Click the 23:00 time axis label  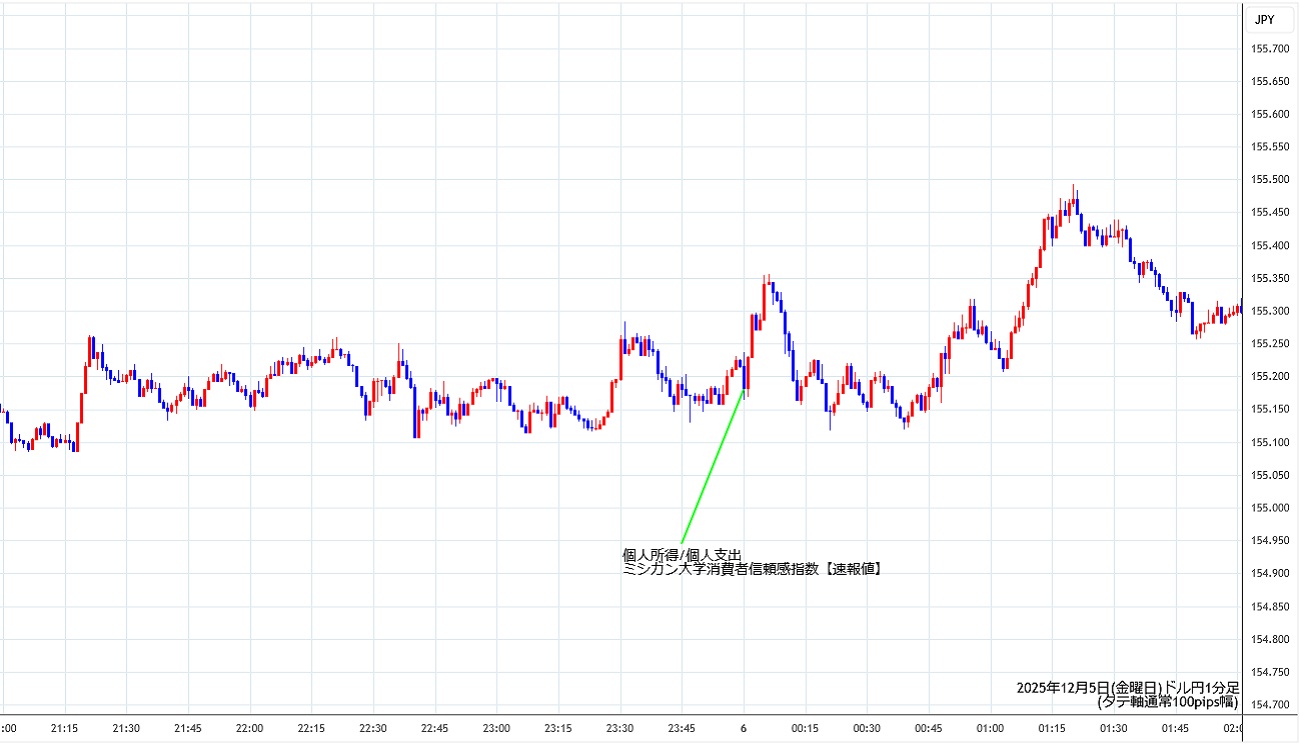pos(496,728)
